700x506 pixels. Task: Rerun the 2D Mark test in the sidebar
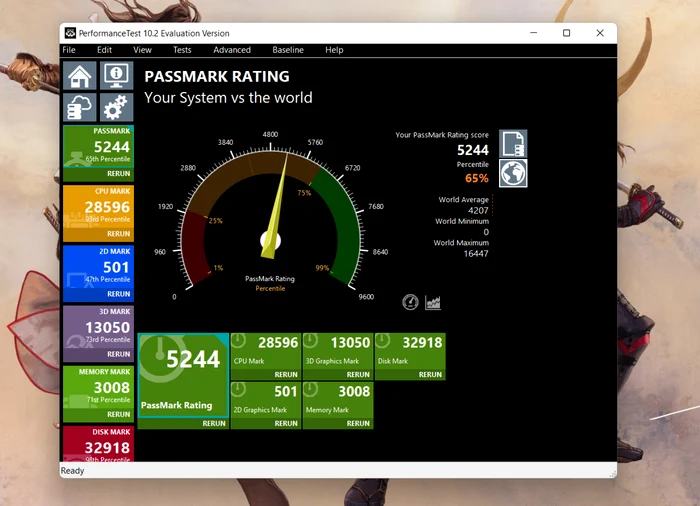click(x=118, y=294)
